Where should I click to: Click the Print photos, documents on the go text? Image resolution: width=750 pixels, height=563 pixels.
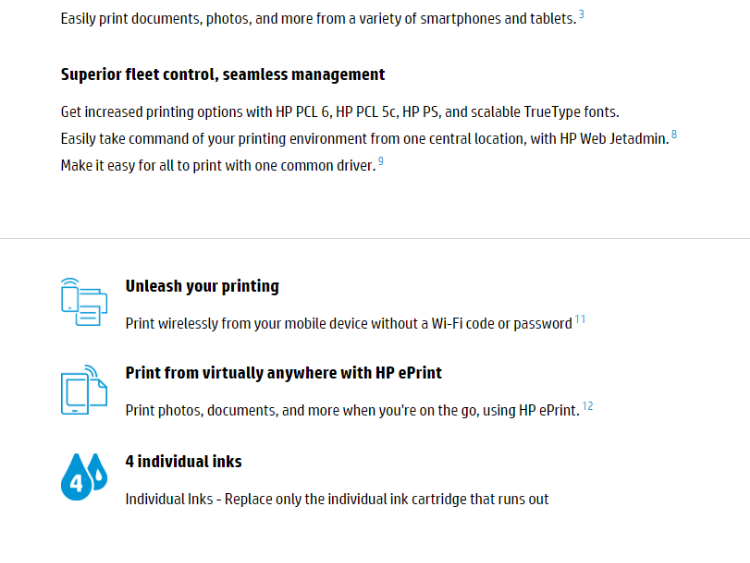353,410
